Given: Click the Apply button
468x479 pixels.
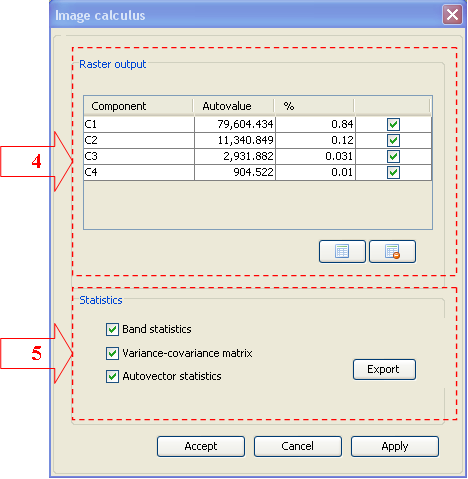Looking at the screenshot, I should (395, 446).
